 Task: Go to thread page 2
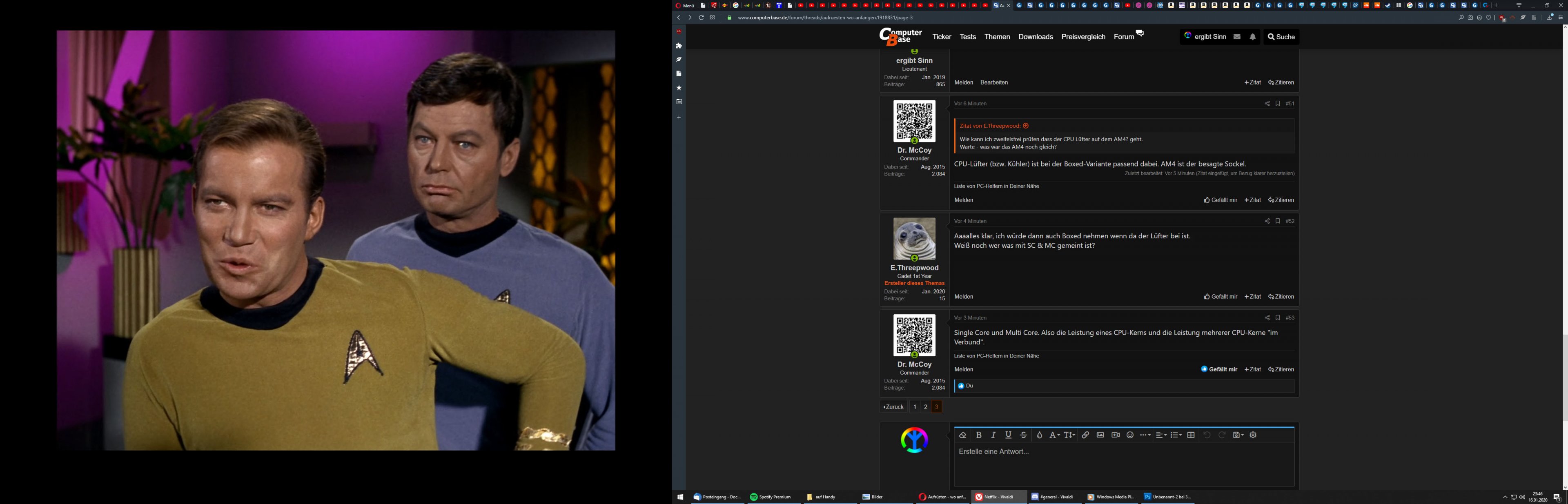[925, 407]
